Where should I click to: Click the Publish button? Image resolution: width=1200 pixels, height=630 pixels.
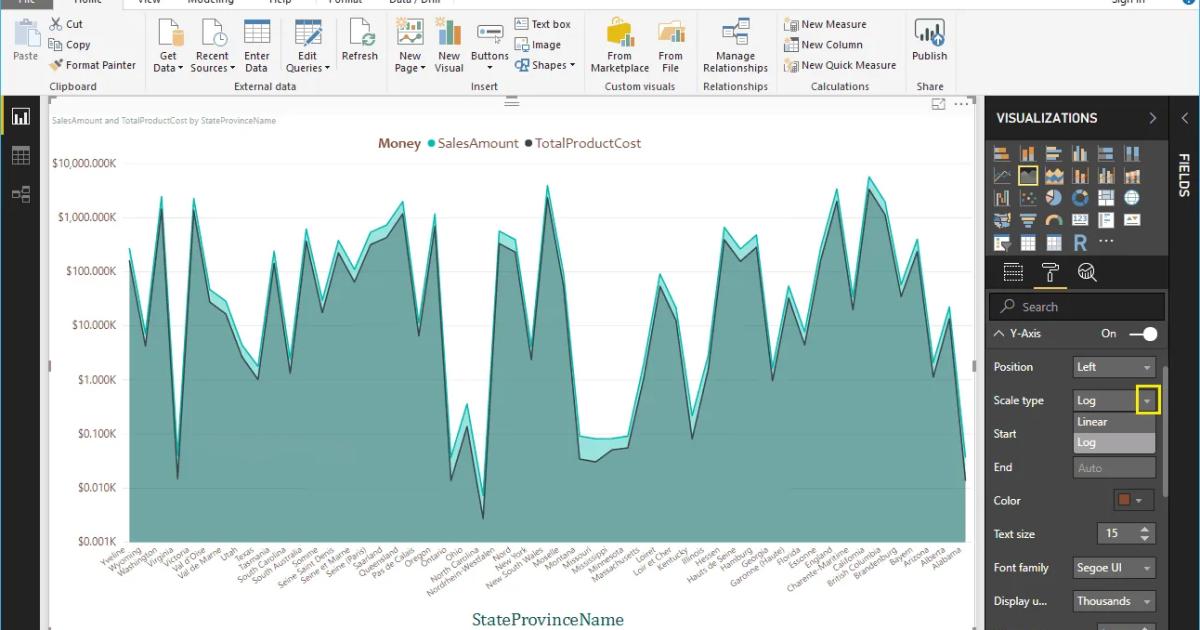coord(929,40)
